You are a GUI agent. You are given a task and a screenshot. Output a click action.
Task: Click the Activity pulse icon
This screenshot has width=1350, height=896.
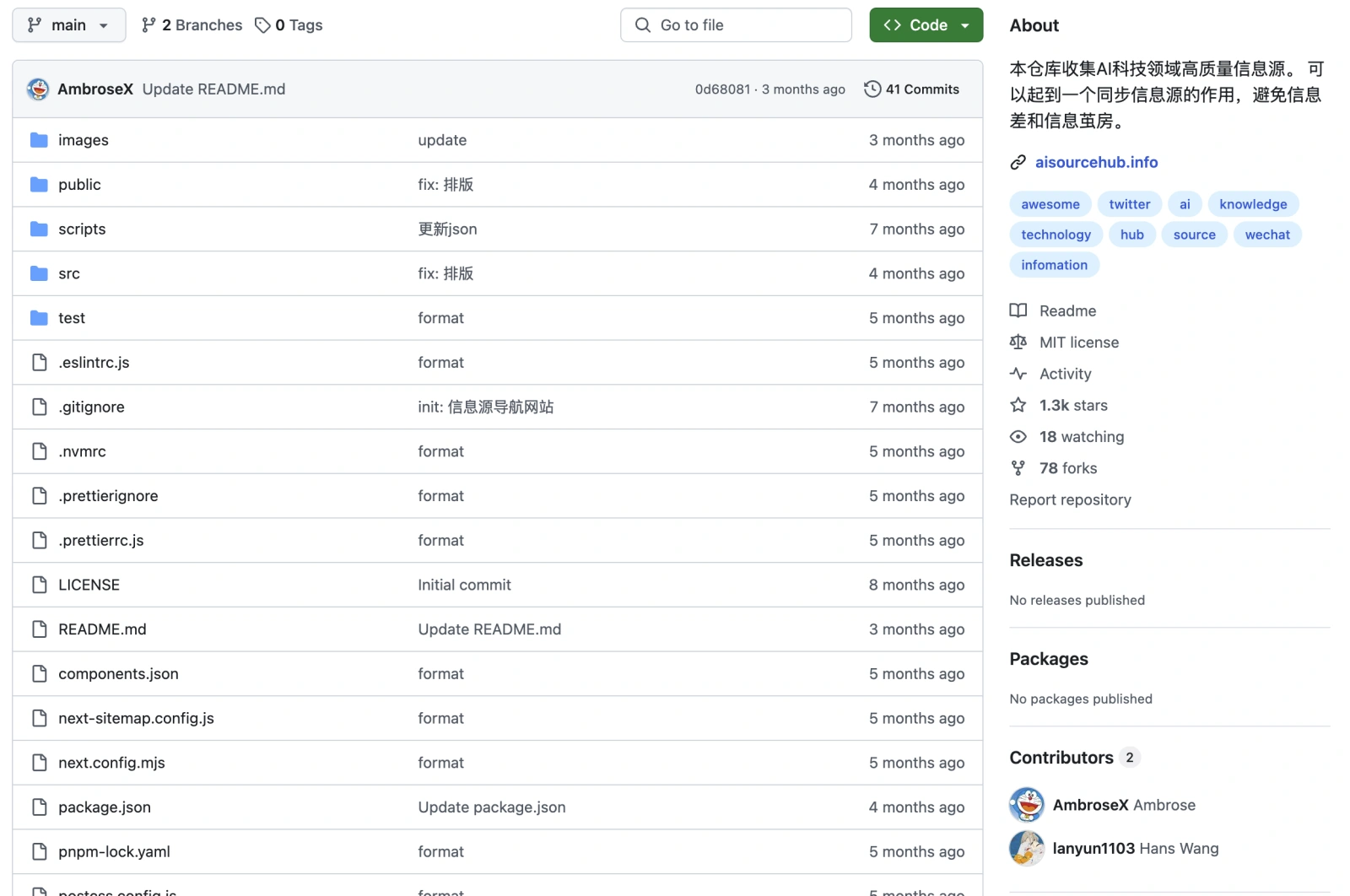point(1018,374)
